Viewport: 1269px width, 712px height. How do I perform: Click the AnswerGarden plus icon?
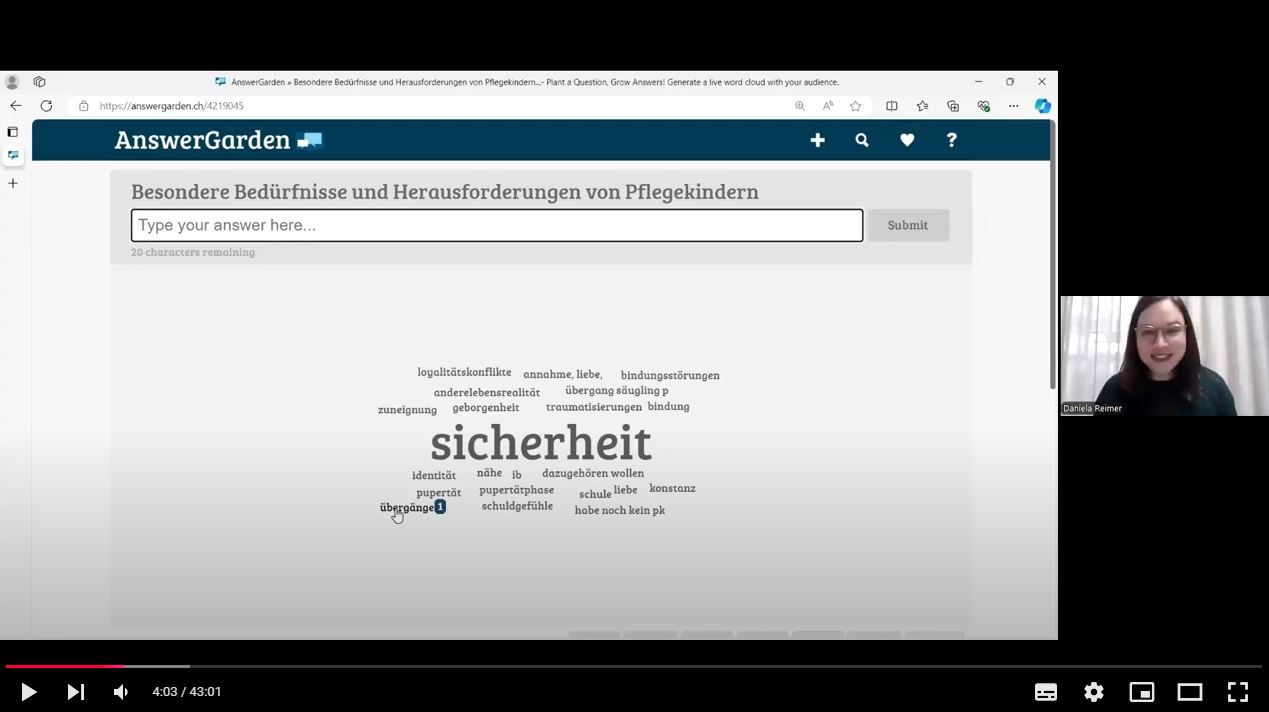[817, 141]
